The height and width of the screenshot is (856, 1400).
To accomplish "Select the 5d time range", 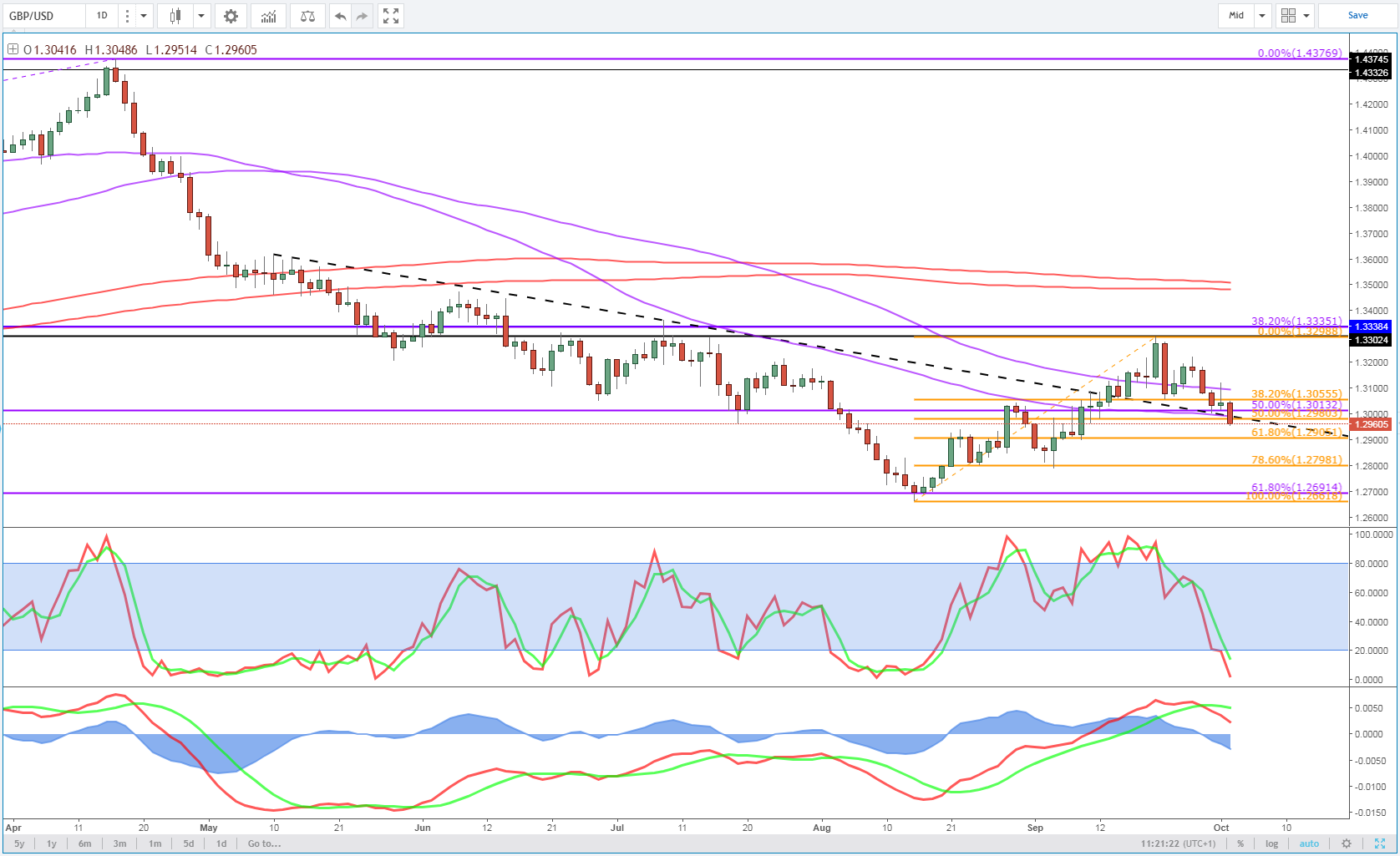I will pos(189,843).
